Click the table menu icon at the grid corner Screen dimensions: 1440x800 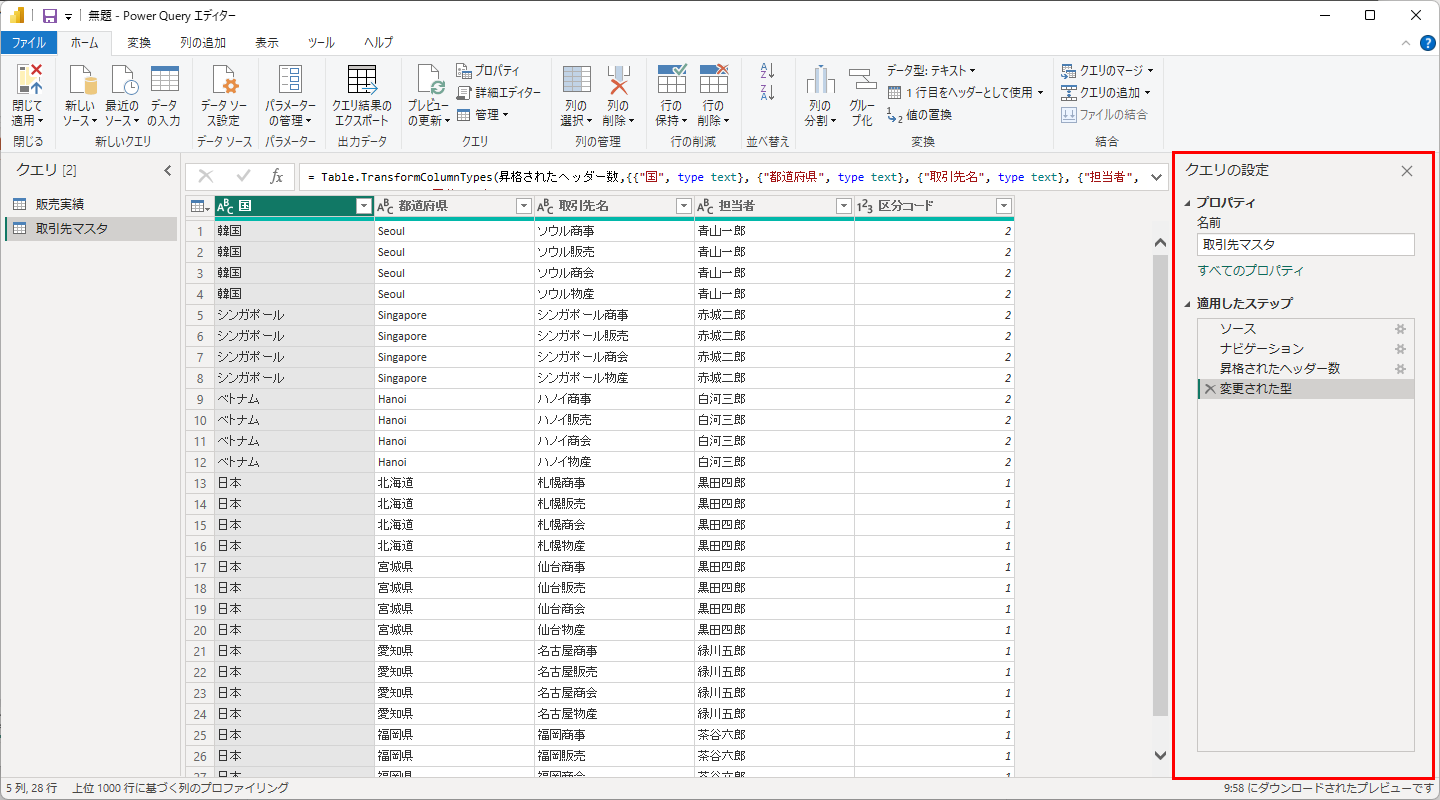199,206
